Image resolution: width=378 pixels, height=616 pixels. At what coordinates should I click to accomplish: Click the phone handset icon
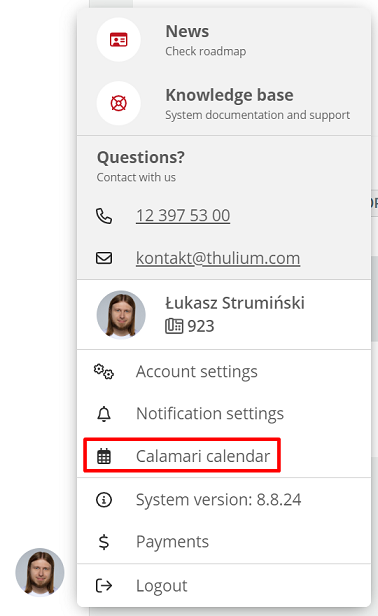coord(104,216)
